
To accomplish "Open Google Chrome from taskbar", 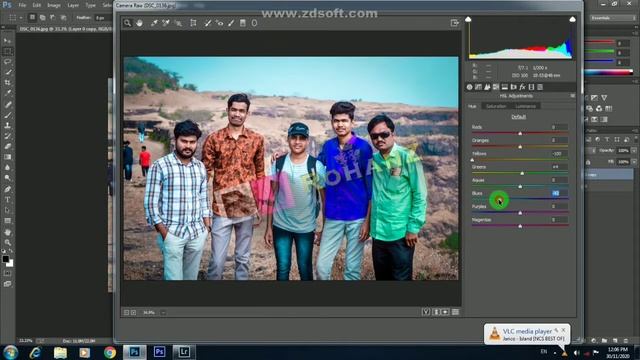I will pyautogui.click(x=109, y=352).
